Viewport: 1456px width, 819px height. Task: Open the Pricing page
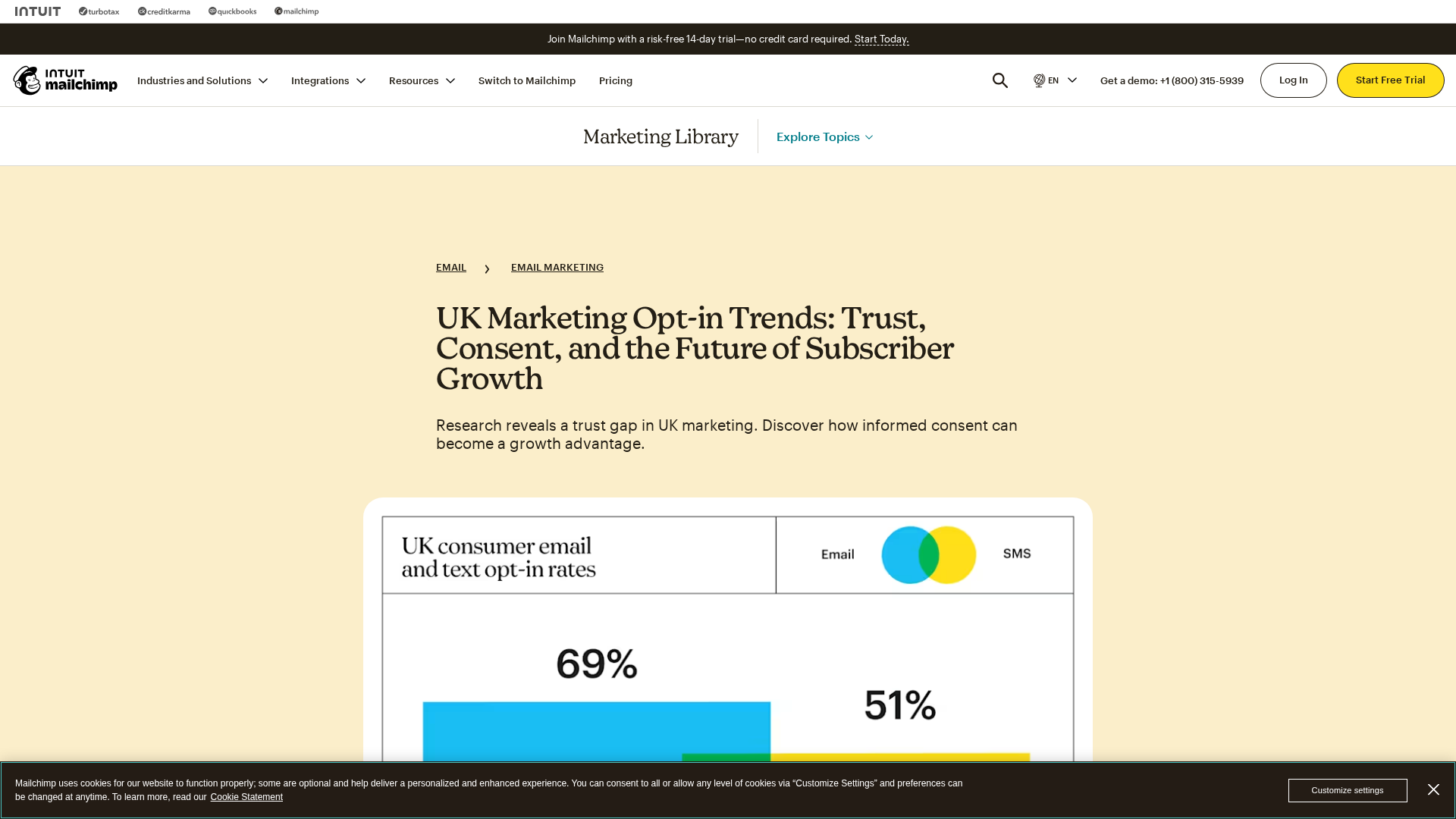click(x=616, y=80)
